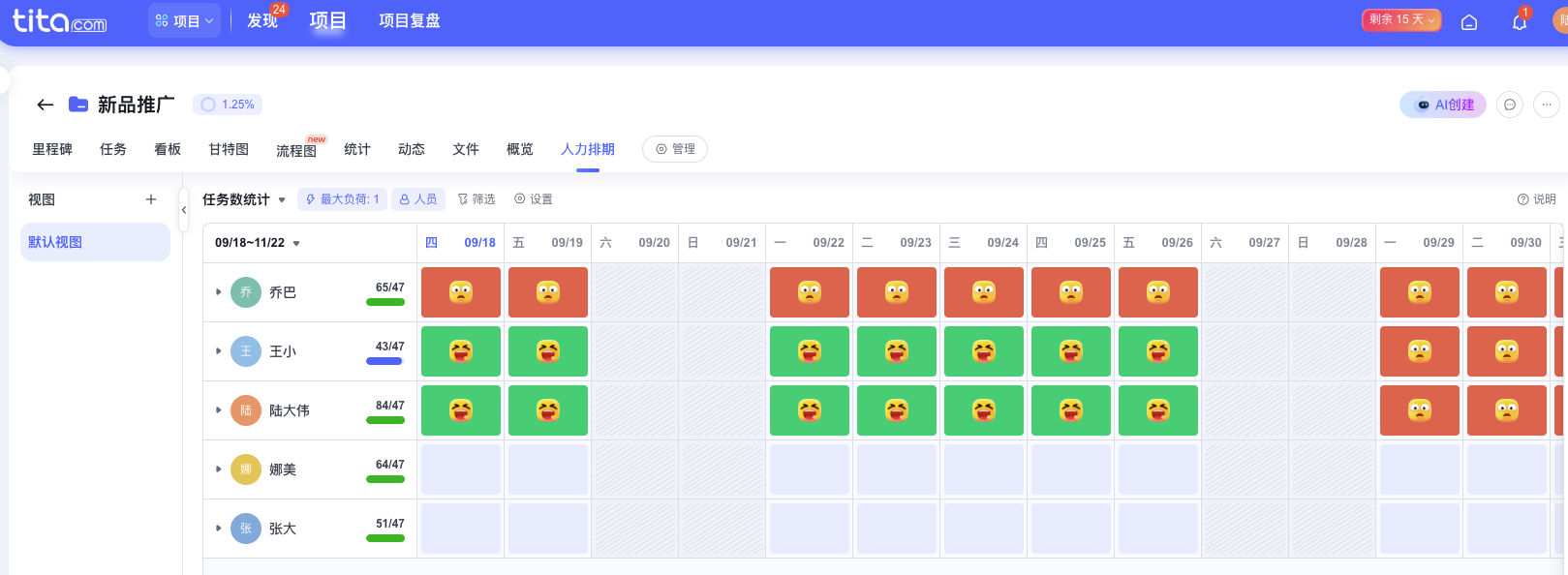The width and height of the screenshot is (1568, 575).
Task: Expand the 陆大伟 row triangle
Action: (x=219, y=410)
